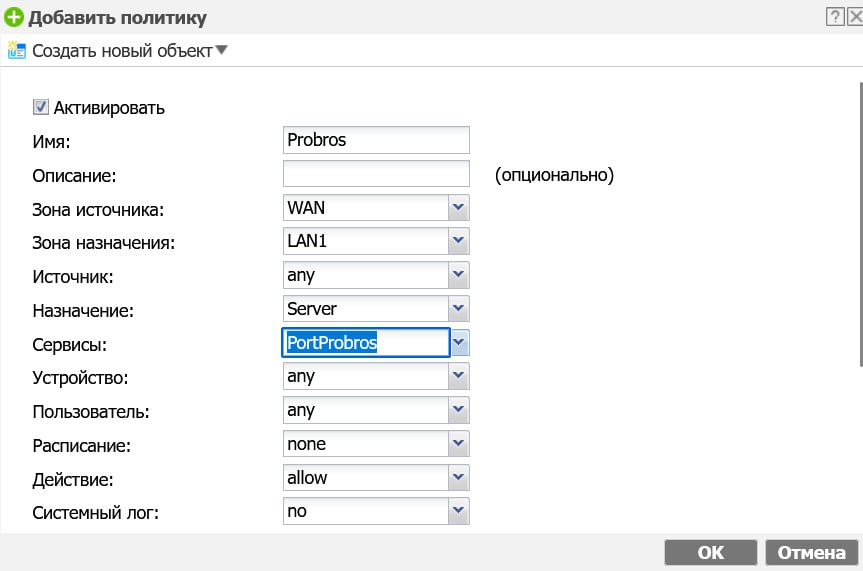The width and height of the screenshot is (863, 571).
Task: Expand the Назначение dropdown arrow
Action: click(458, 308)
